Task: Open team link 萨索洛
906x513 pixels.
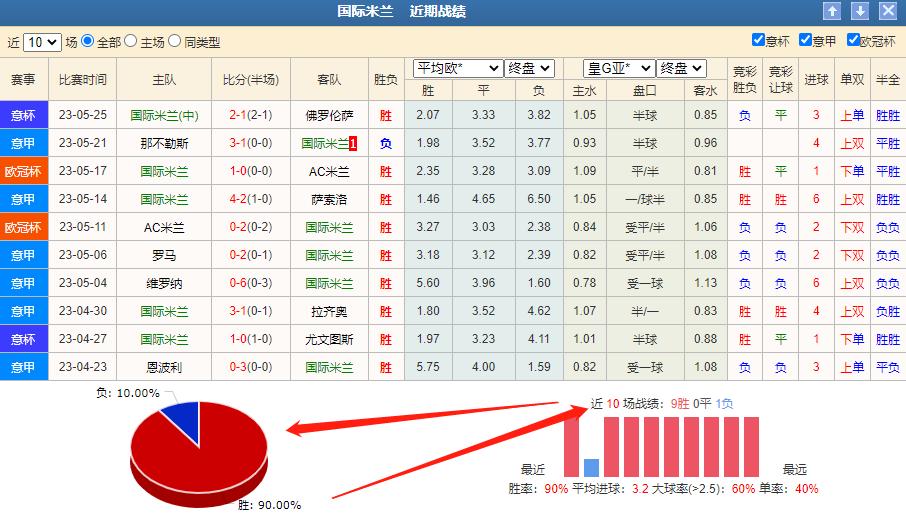Action: tap(329, 199)
